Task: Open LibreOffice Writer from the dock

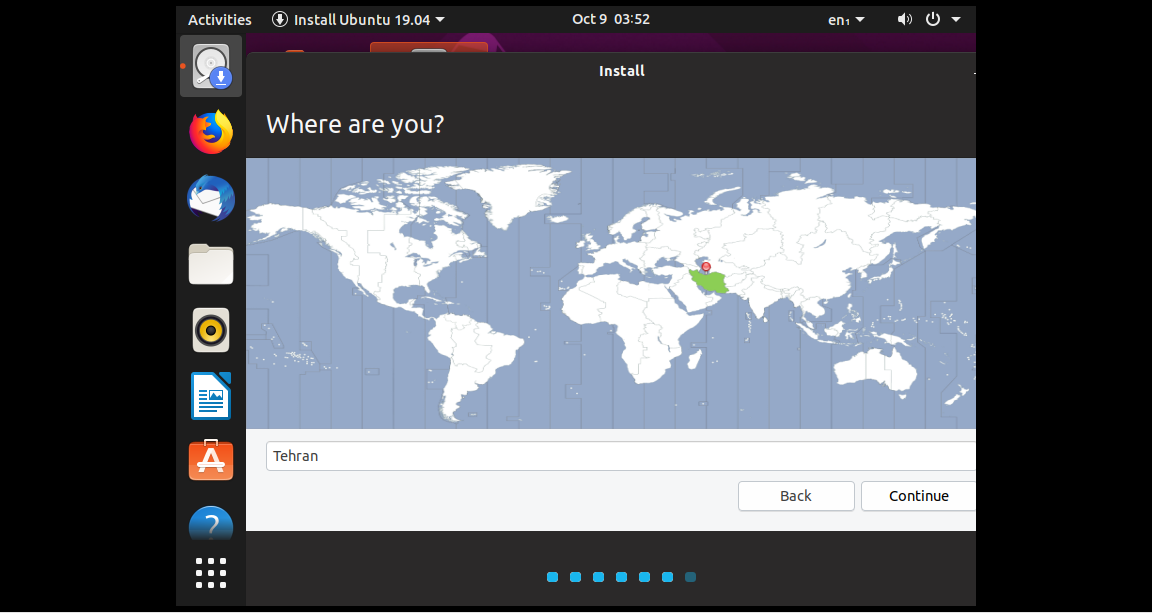Action: [211, 397]
